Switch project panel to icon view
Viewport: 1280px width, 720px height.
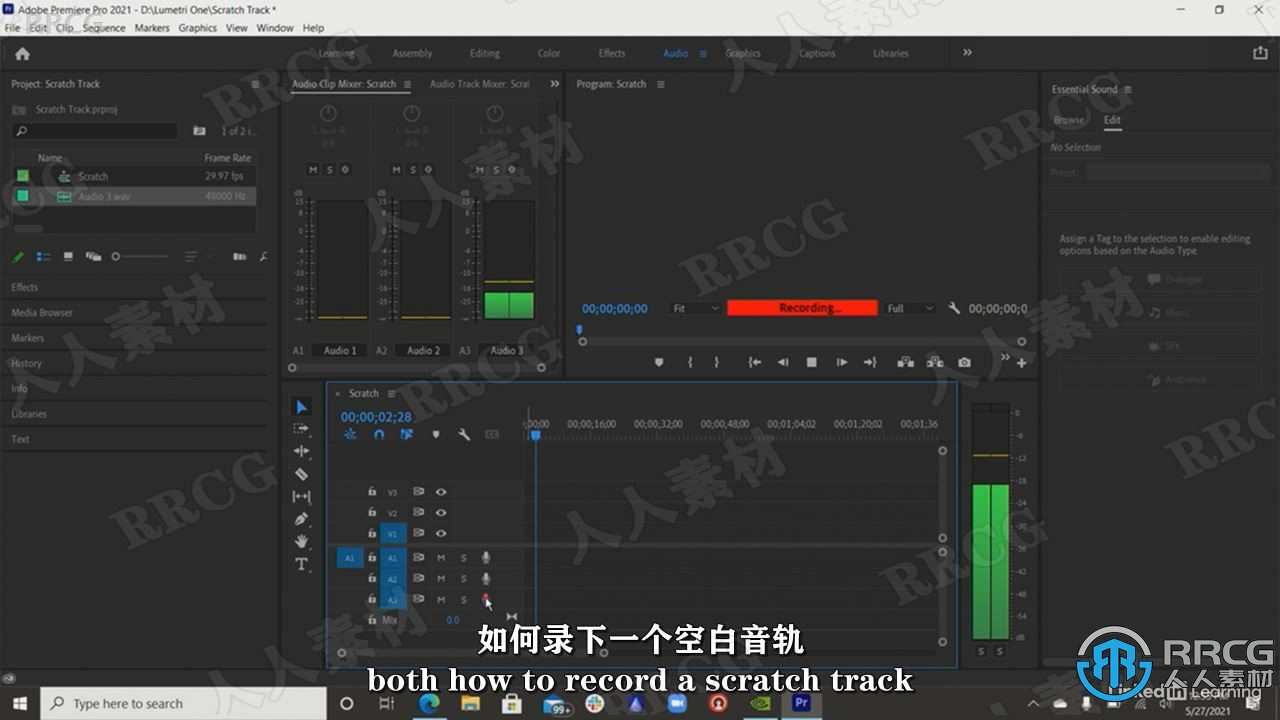68,257
